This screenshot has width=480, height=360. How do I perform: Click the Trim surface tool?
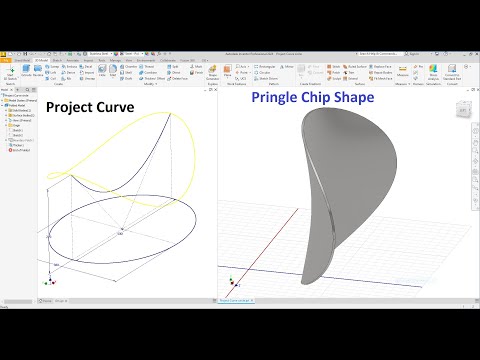pos(349,72)
